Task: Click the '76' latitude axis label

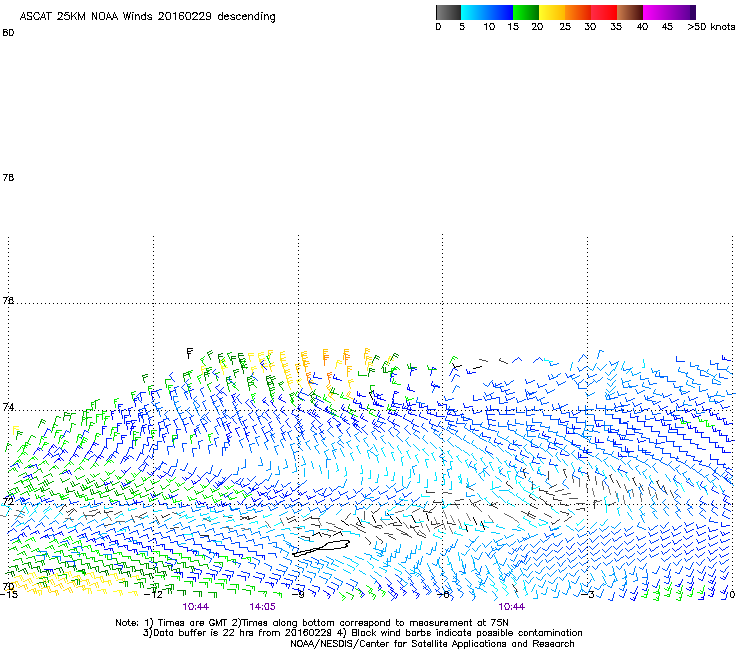Action: [8, 300]
